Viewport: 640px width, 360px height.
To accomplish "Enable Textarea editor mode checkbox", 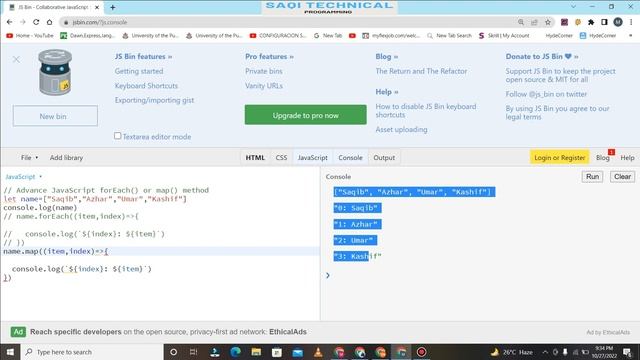I will pyautogui.click(x=118, y=136).
